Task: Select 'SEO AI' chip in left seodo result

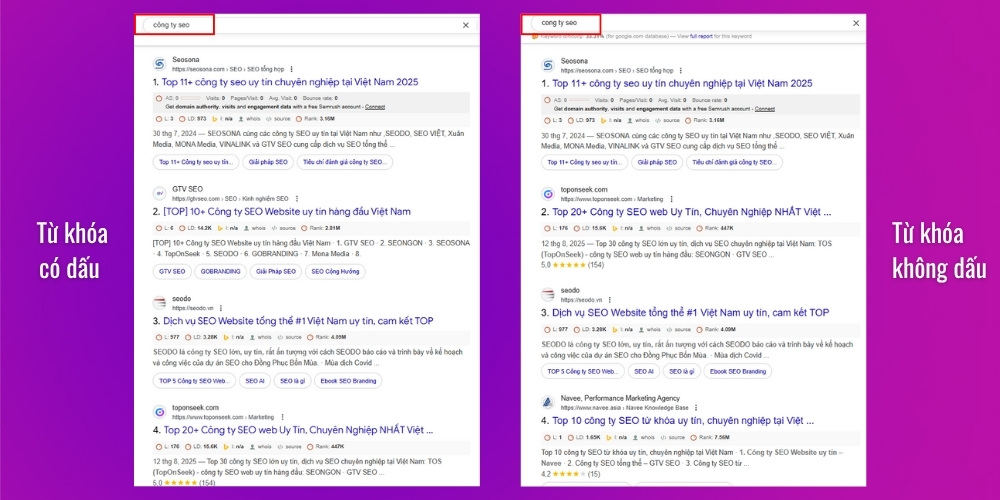Action: (x=255, y=380)
